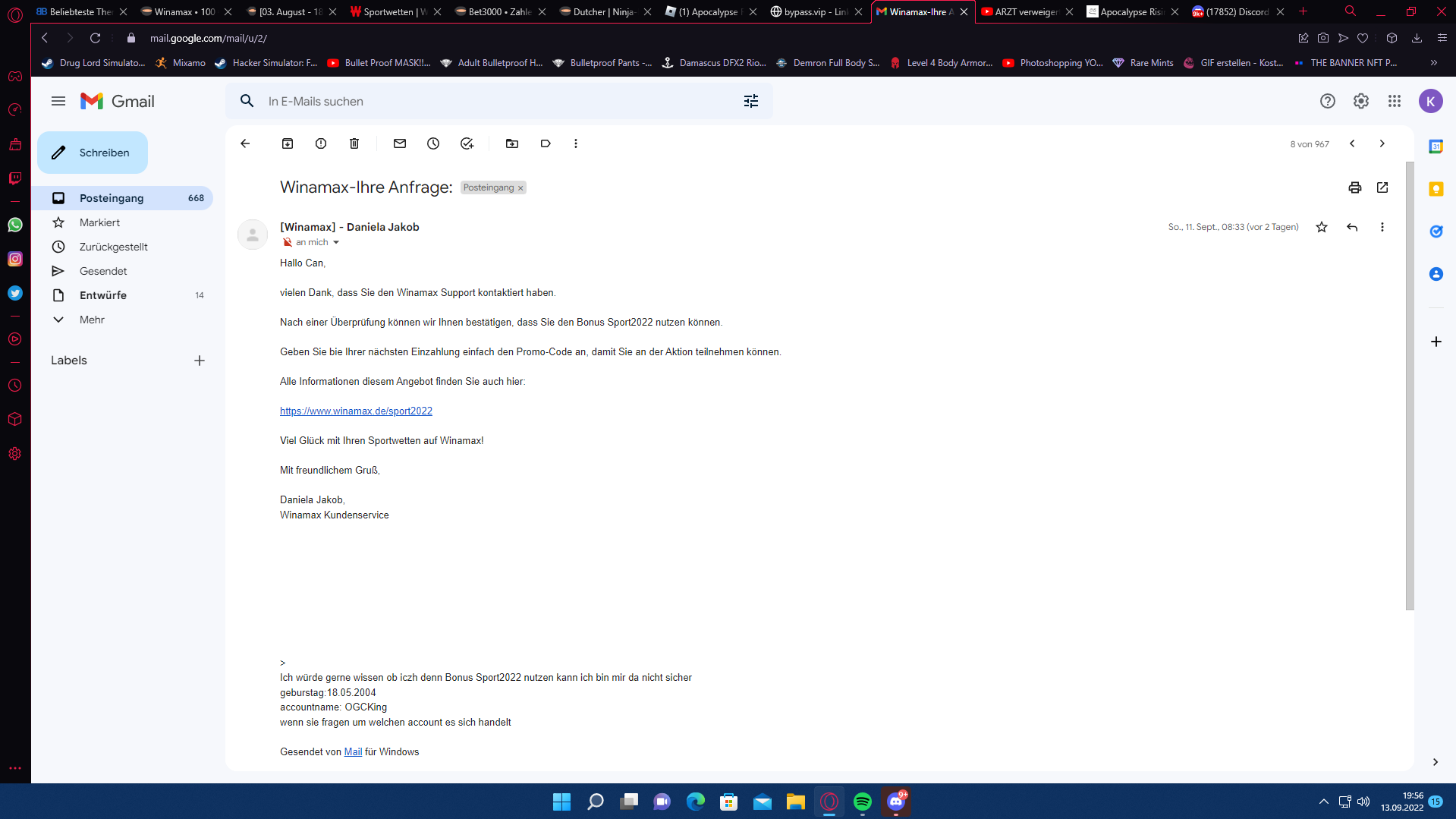Expand the Mehr section in the sidebar
The width and height of the screenshot is (1456, 819).
click(x=122, y=320)
